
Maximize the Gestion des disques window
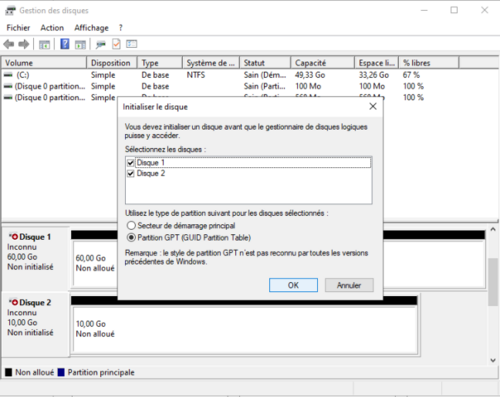454,10
